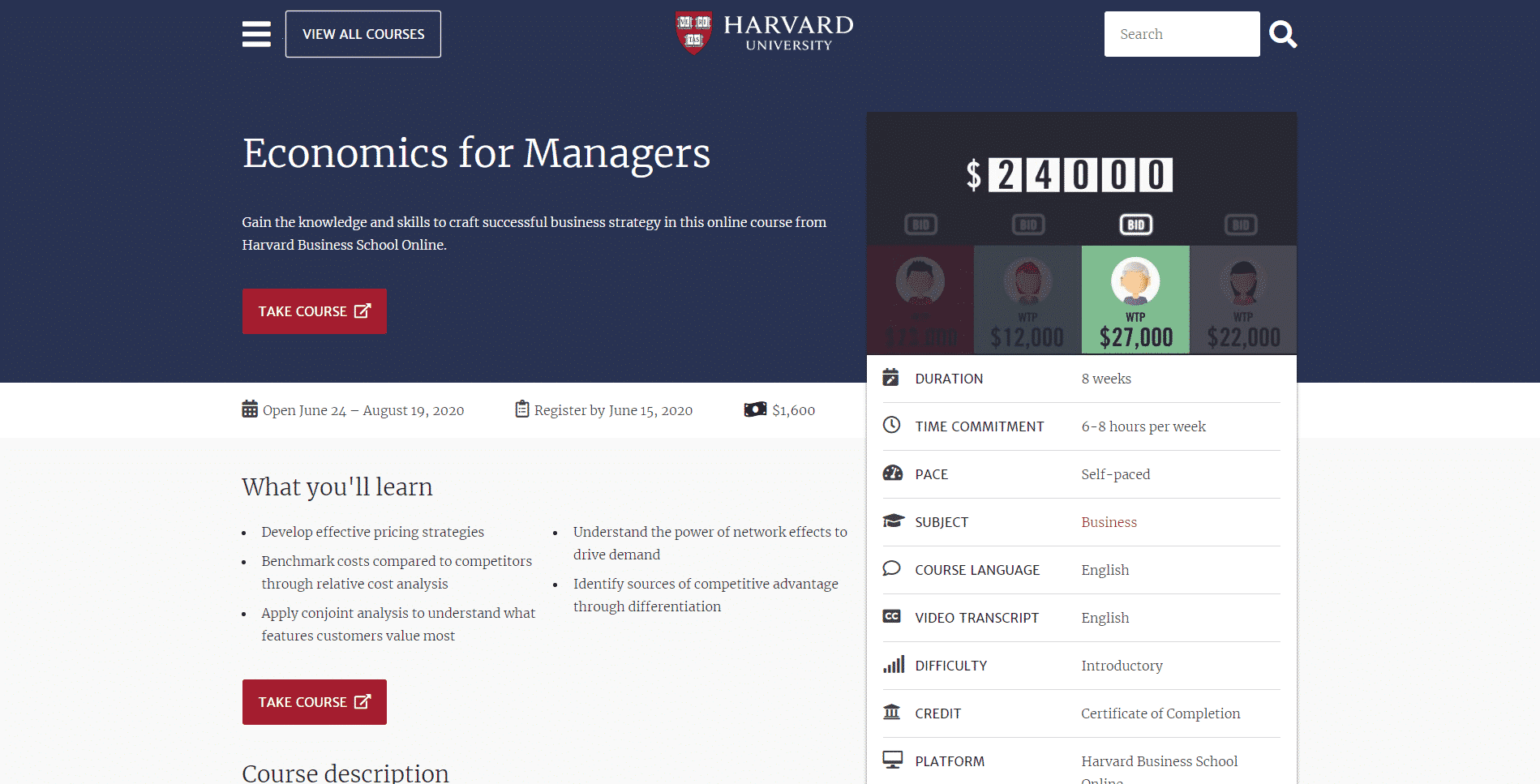Click the View All Courses button
This screenshot has width=1540, height=784.
pyautogui.click(x=363, y=34)
